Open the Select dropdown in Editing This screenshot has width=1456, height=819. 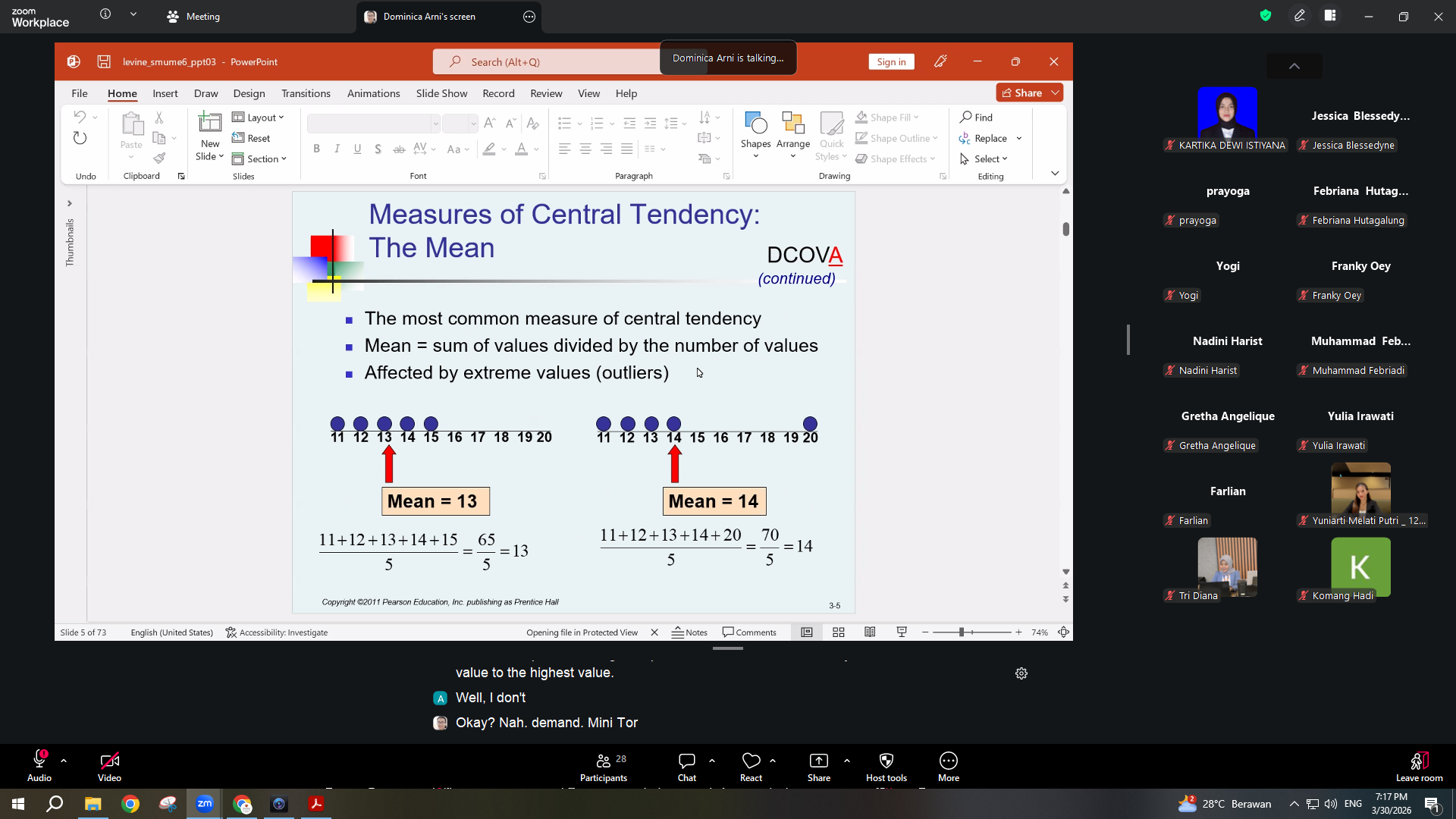(984, 158)
